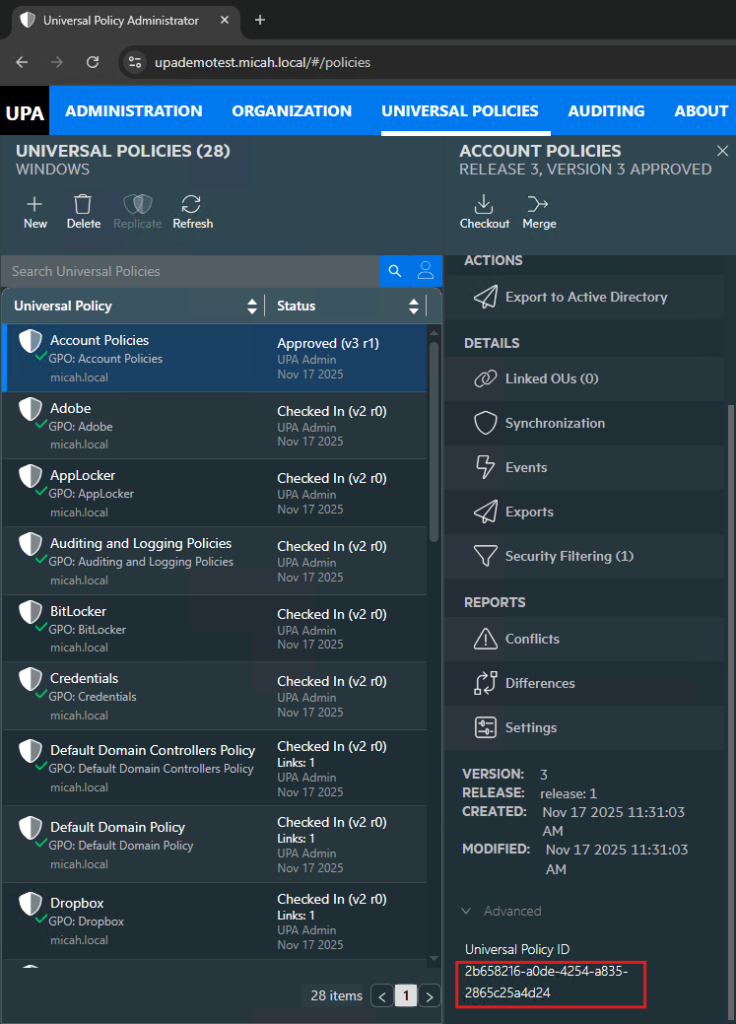Open the Administration menu tab
The width and height of the screenshot is (736, 1024).
point(134,111)
